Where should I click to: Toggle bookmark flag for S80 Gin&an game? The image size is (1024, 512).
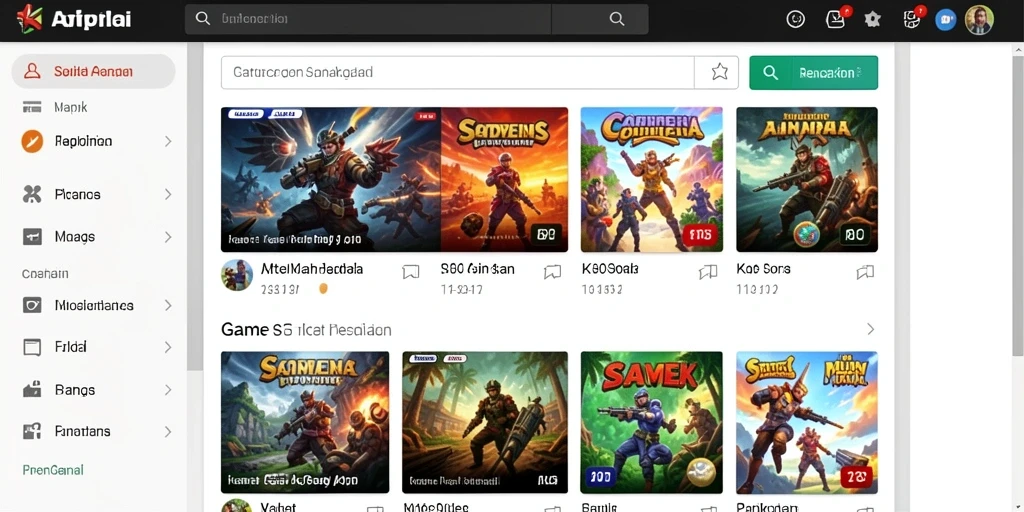[x=552, y=272]
